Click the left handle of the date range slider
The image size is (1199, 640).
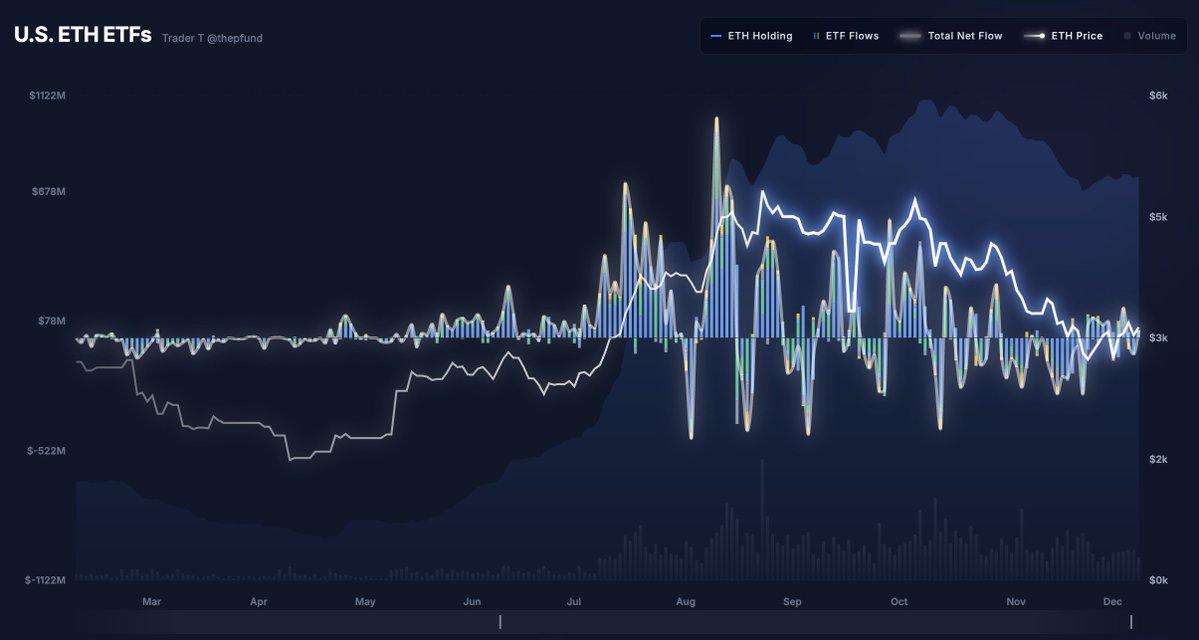[x=500, y=622]
